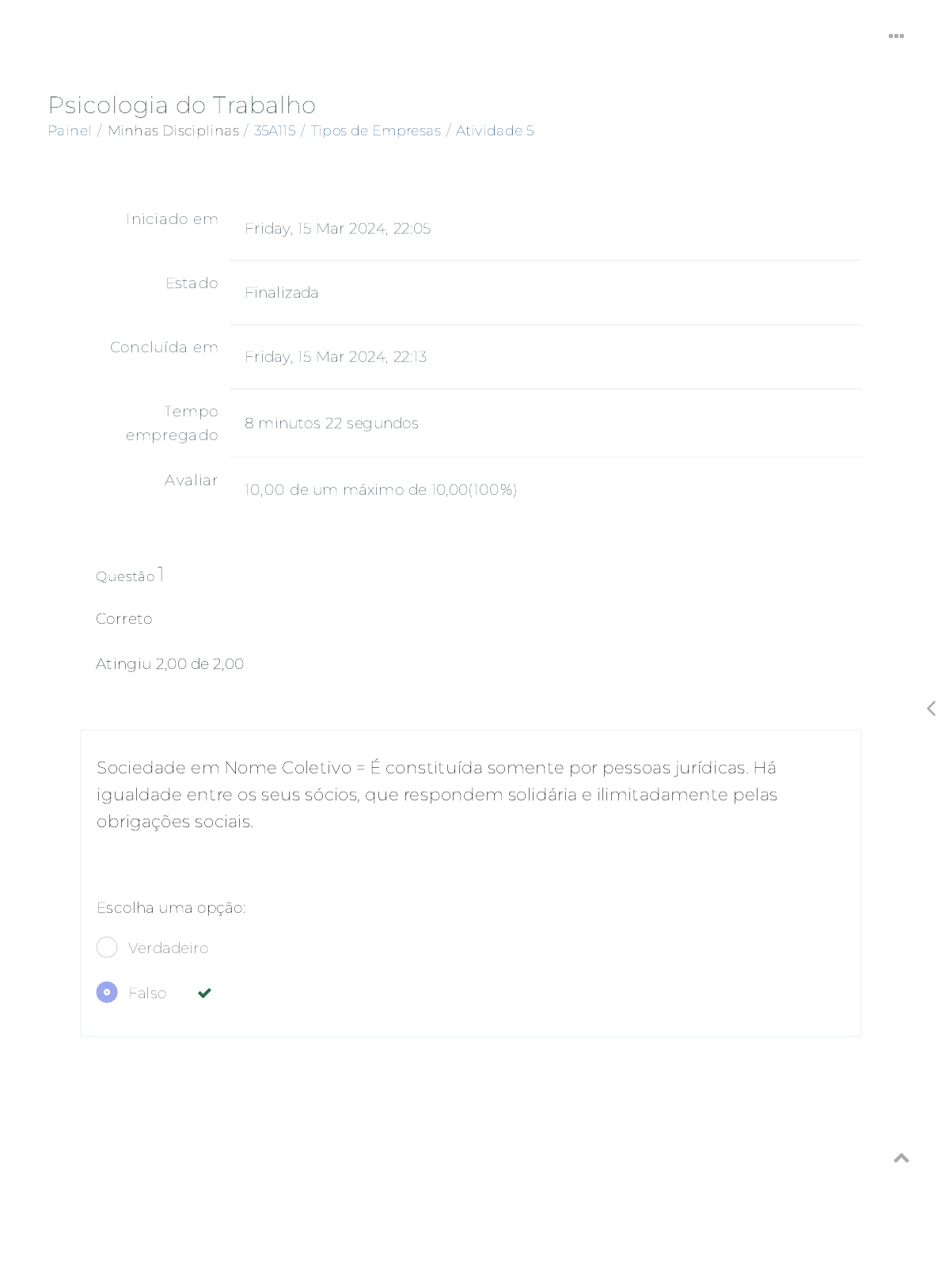
Task: Open the 35A115 course link
Action: [275, 131]
